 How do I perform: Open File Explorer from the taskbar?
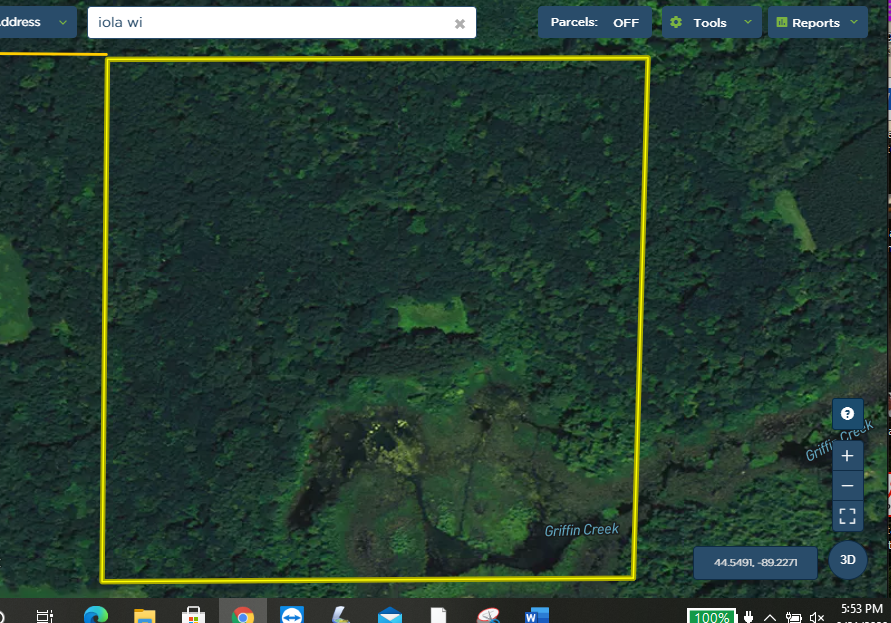[145, 615]
